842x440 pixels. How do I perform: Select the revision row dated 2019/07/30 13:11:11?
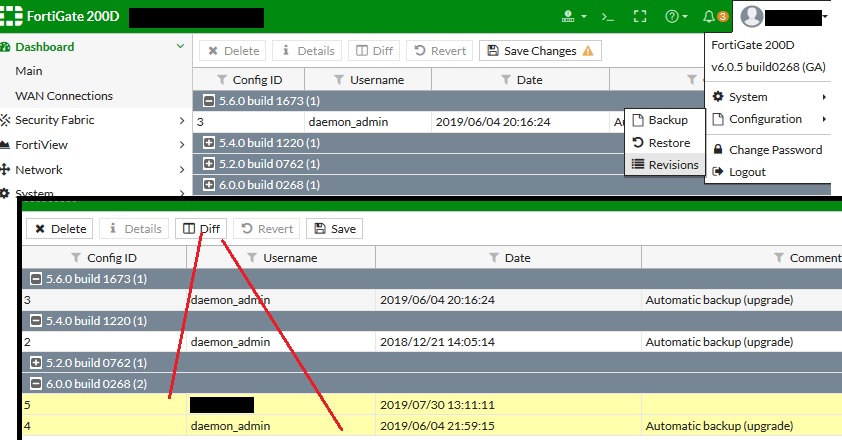[432, 405]
